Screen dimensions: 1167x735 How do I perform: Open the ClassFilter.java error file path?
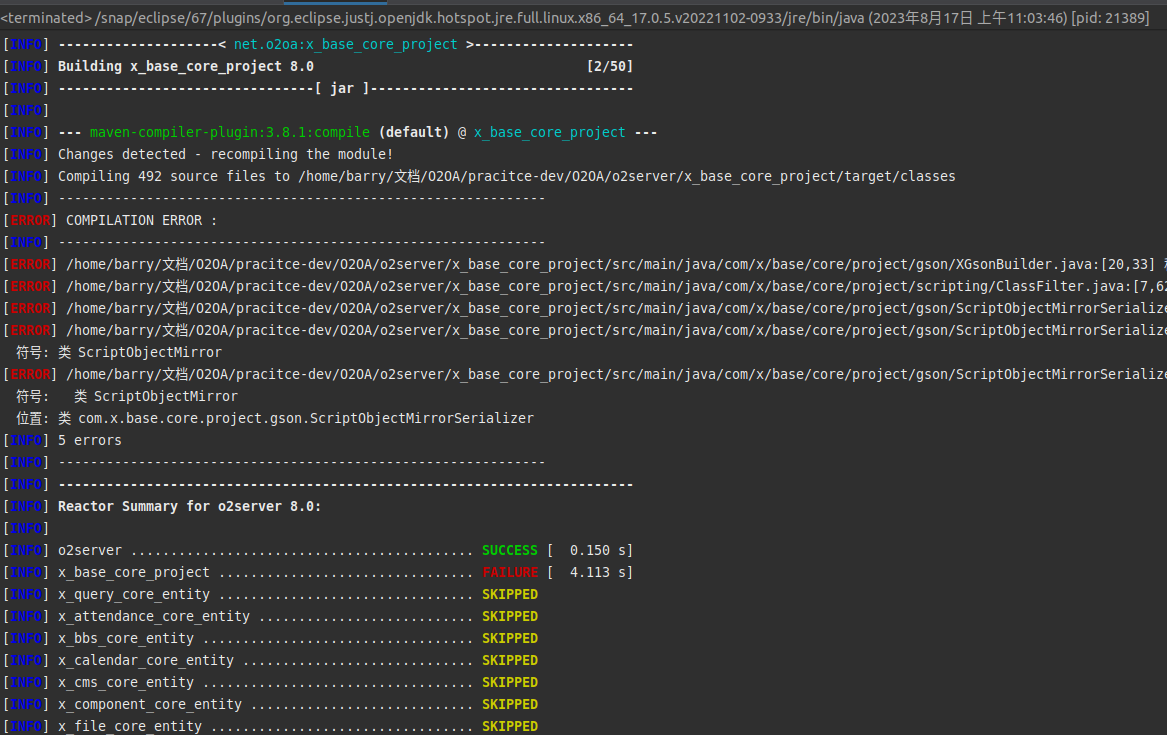608,286
